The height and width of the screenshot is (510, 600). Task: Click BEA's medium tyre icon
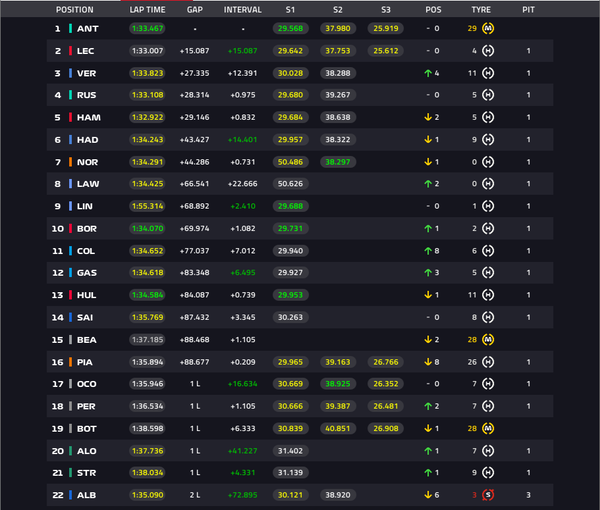[488, 339]
